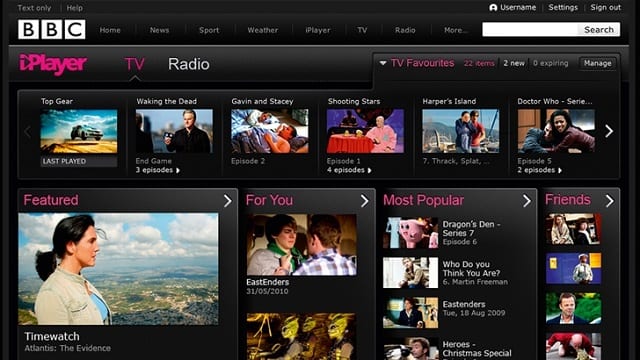Open the Settings link
Screen dimensions: 640x360
pos(563,7)
